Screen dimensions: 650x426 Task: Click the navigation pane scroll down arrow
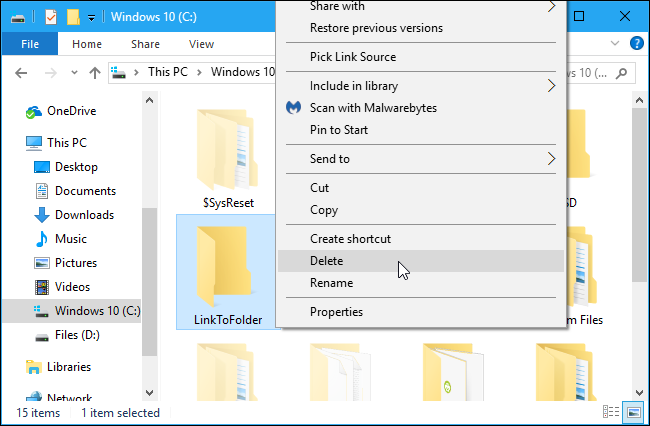[149, 392]
